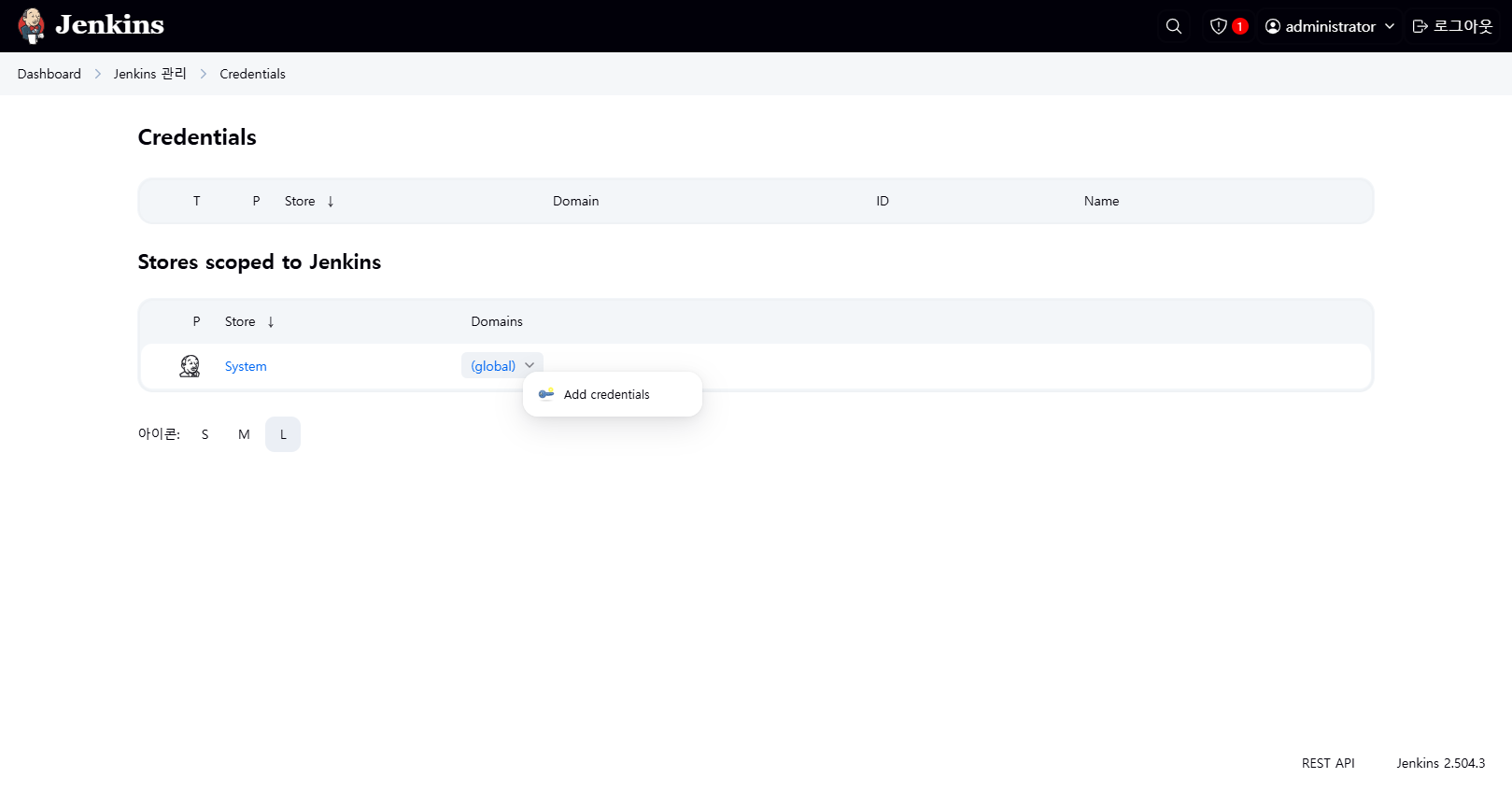Expand the administrator user menu chevron
This screenshot has width=1512, height=792.
pyautogui.click(x=1390, y=26)
